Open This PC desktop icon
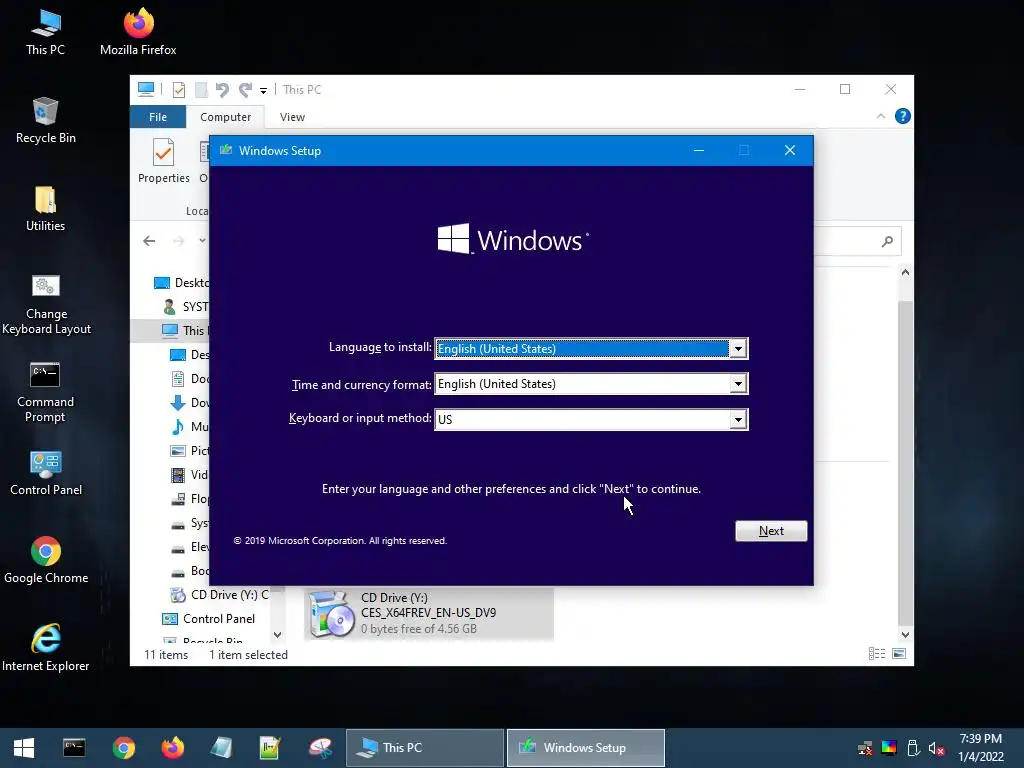 [x=45, y=32]
